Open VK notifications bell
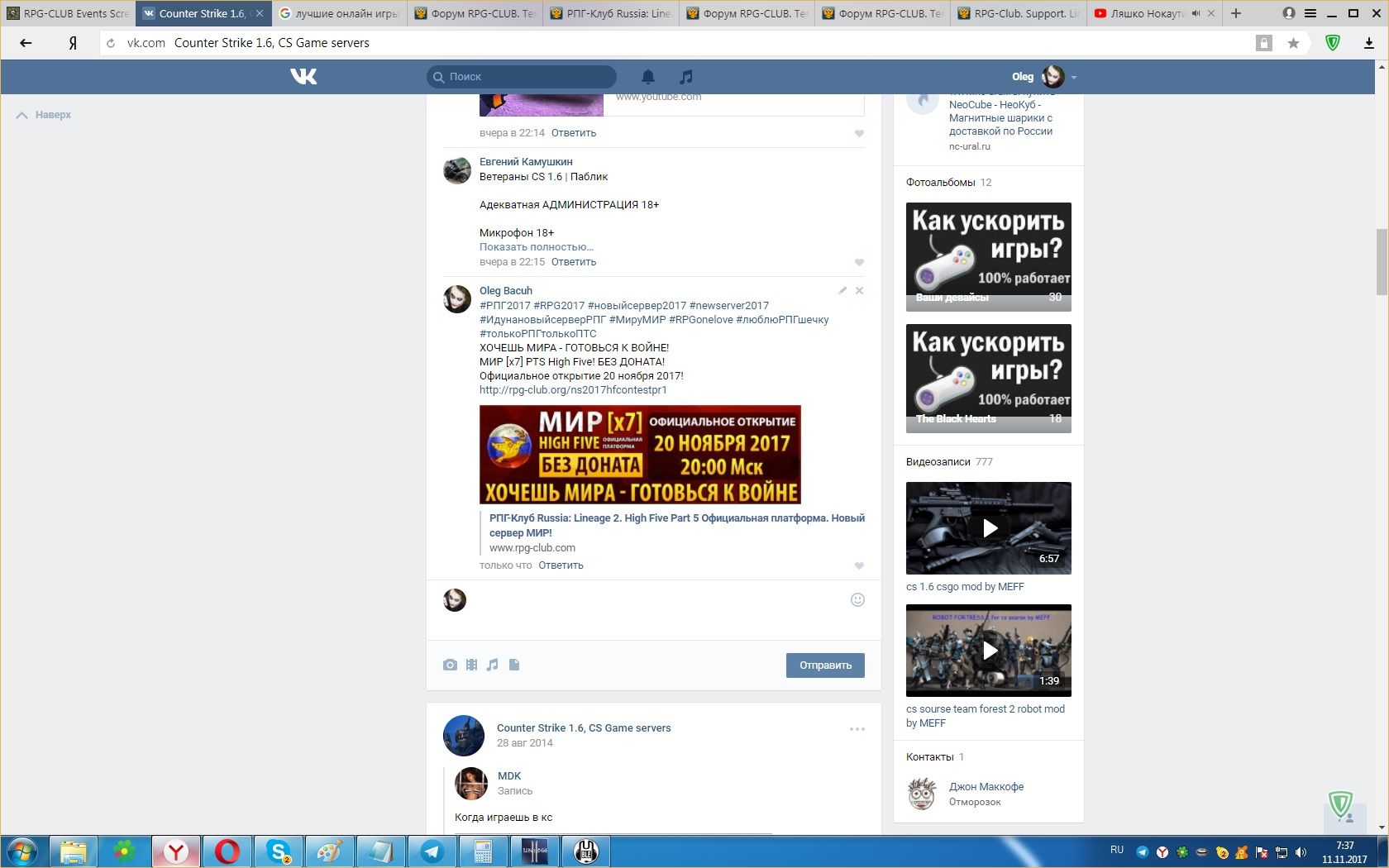This screenshot has width=1389, height=868. click(x=648, y=77)
